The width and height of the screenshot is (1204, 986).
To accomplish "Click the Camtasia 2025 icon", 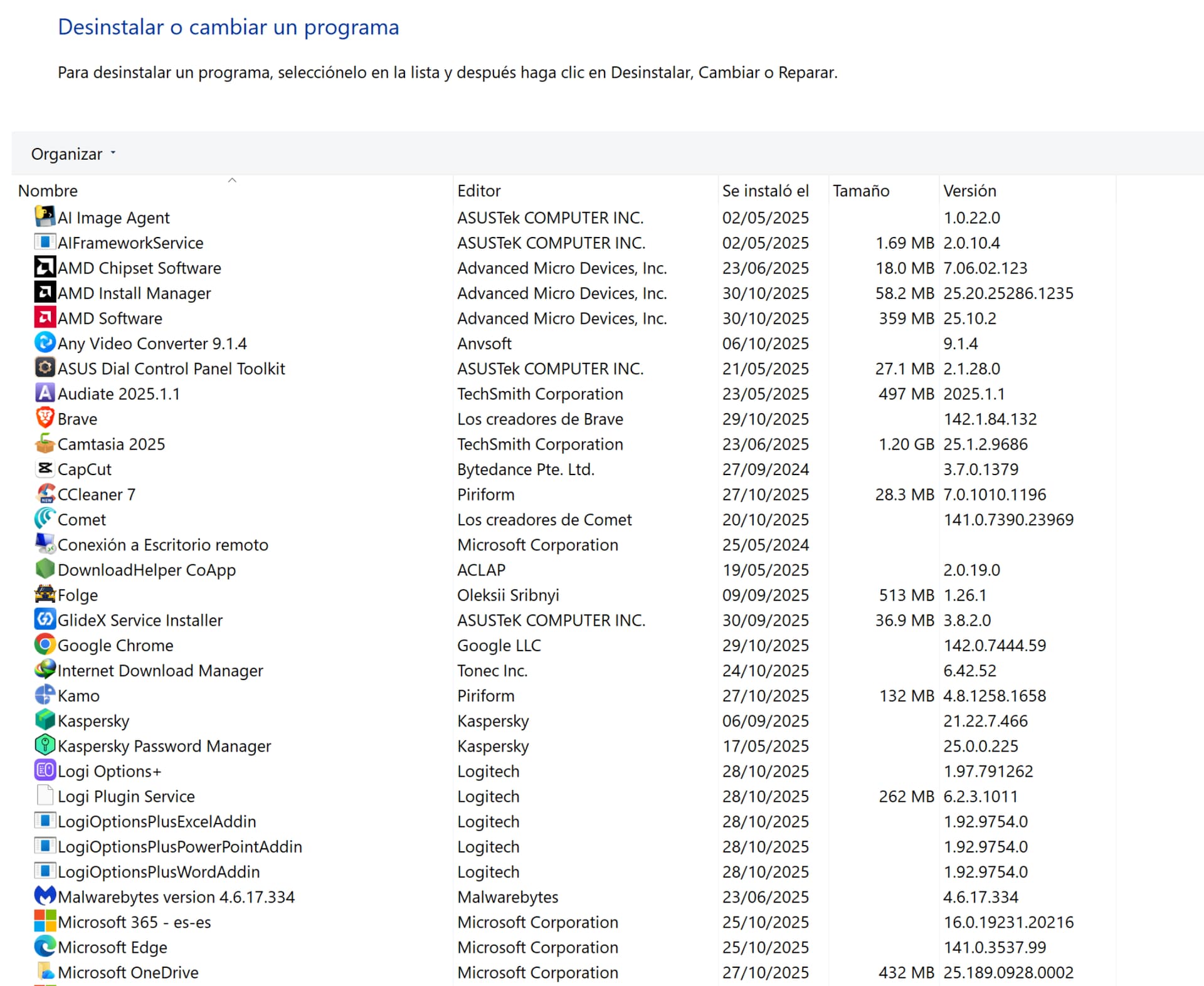I will point(45,443).
